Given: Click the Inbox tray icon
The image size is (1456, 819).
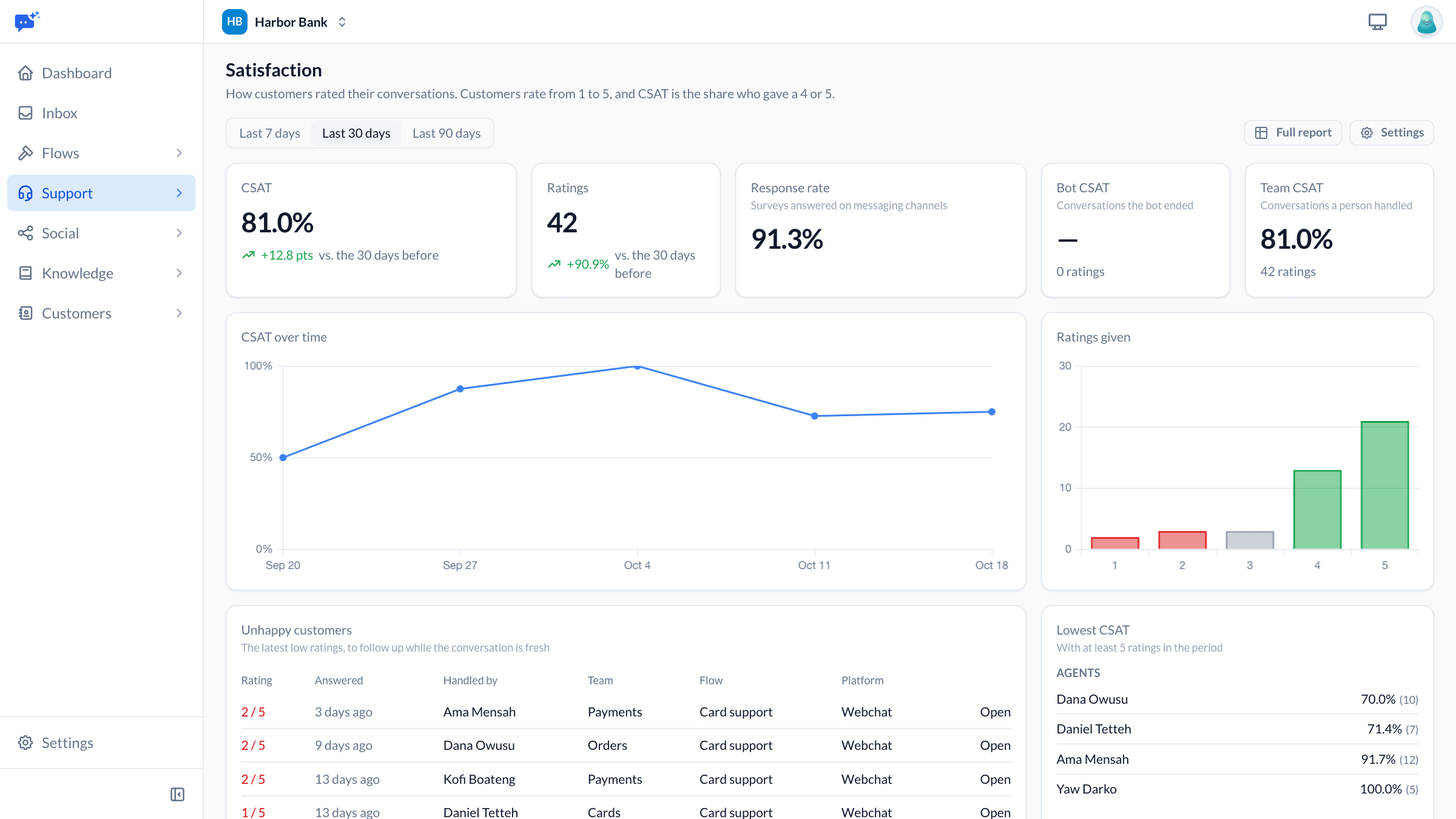Looking at the screenshot, I should click(x=25, y=113).
